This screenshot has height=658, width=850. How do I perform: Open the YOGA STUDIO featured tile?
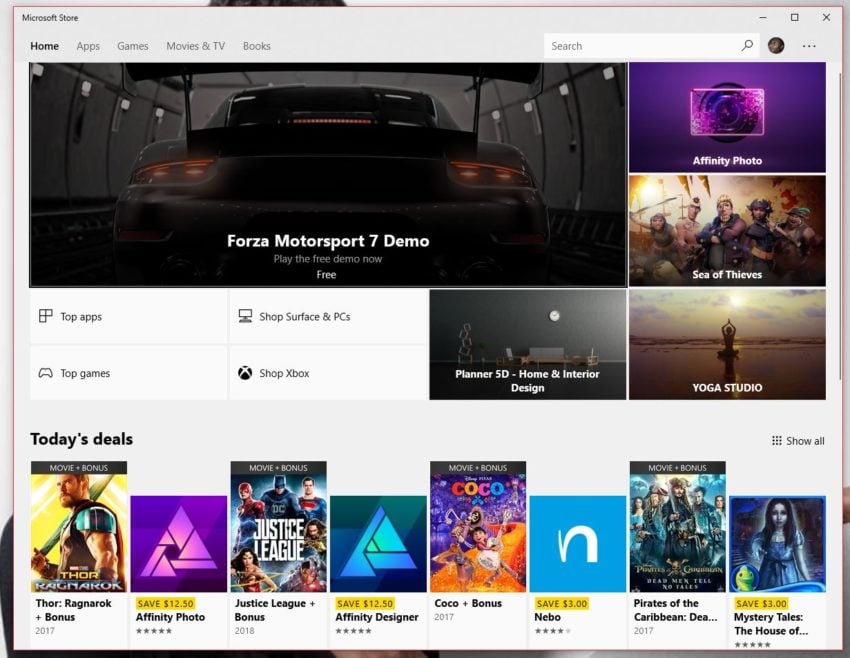tap(727, 344)
